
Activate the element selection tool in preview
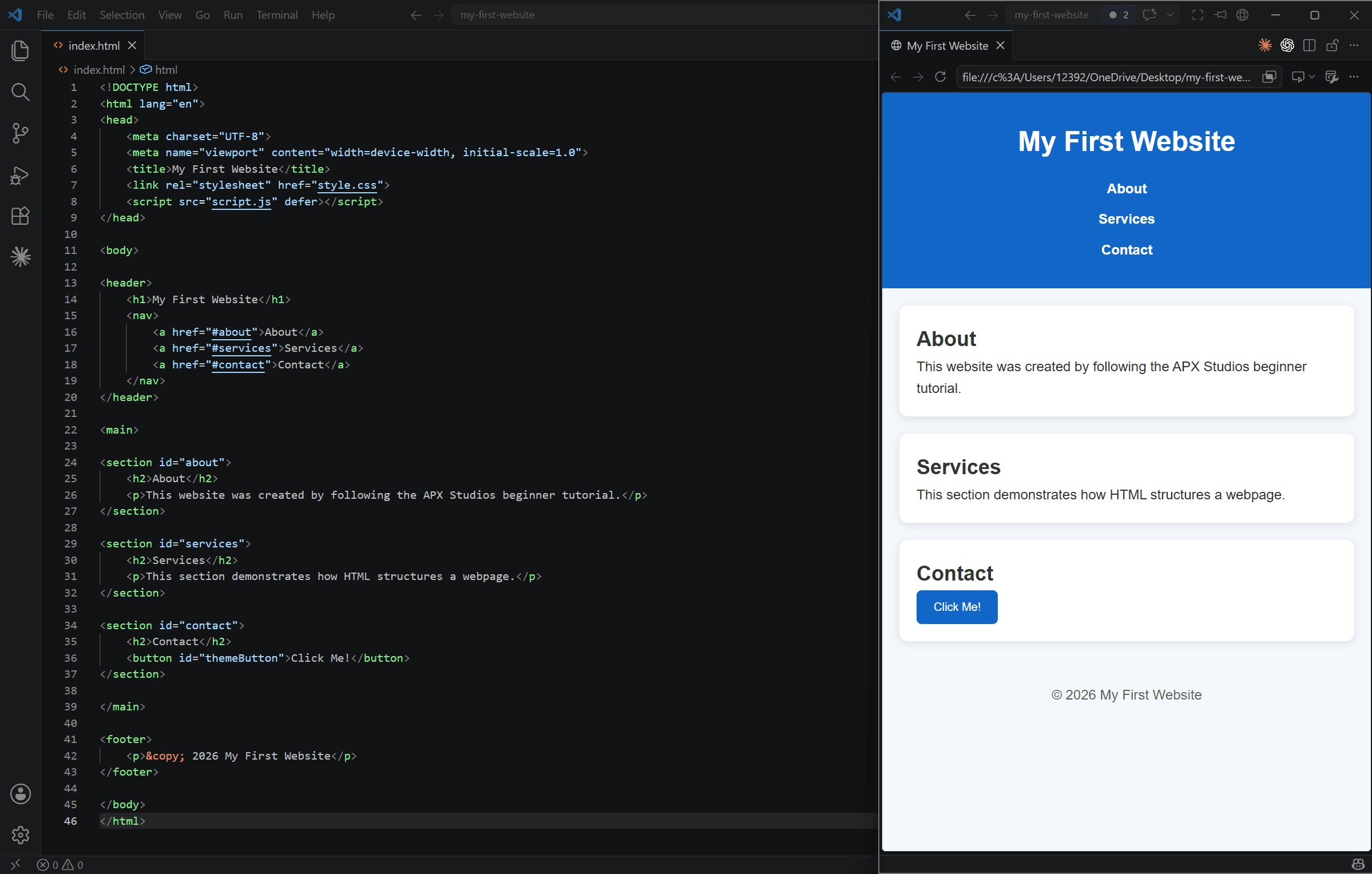1297,77
